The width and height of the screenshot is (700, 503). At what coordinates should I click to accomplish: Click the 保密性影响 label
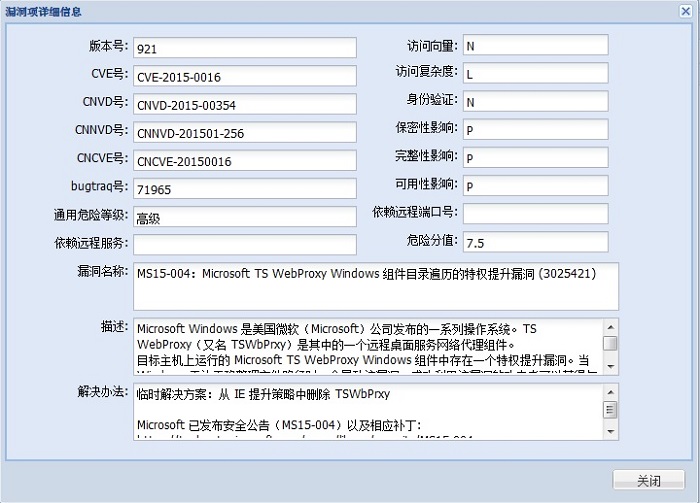pyautogui.click(x=427, y=128)
